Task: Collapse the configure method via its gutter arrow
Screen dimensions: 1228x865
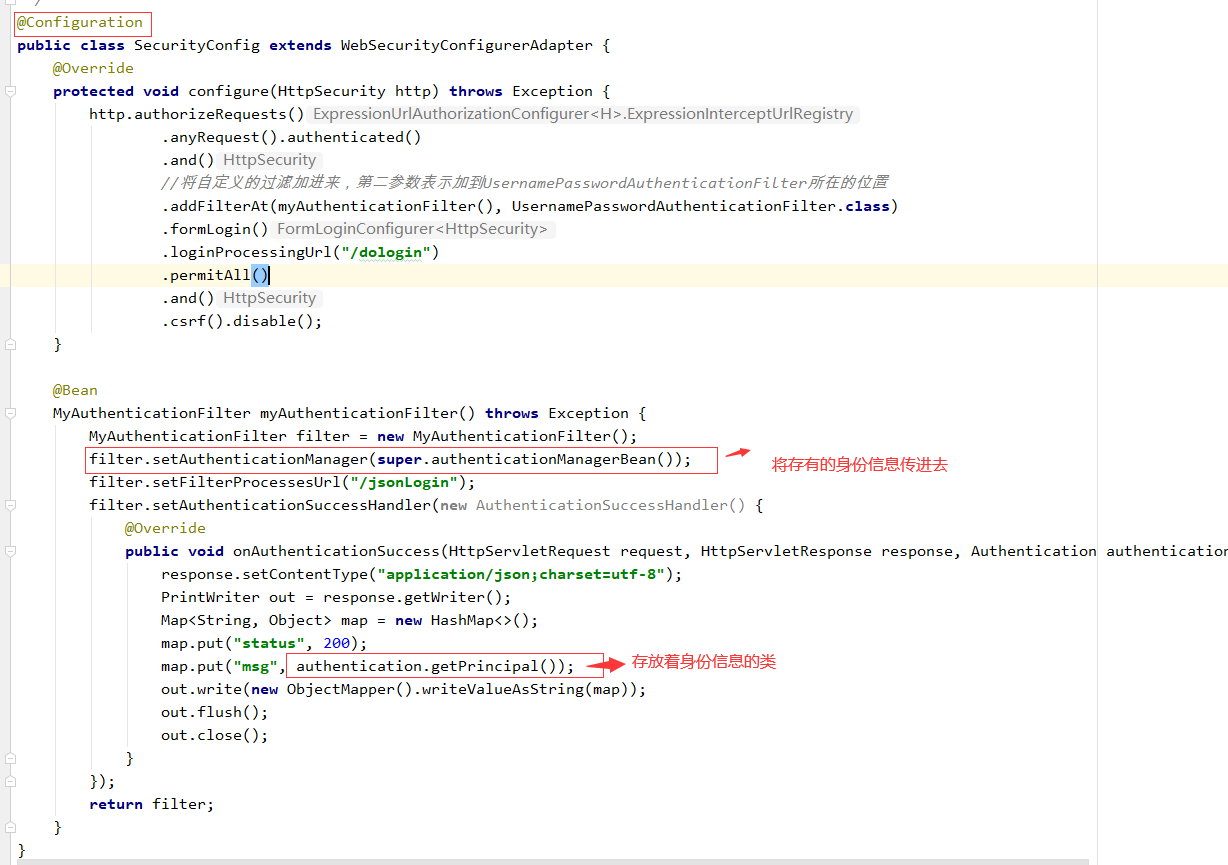Action: pos(10,90)
